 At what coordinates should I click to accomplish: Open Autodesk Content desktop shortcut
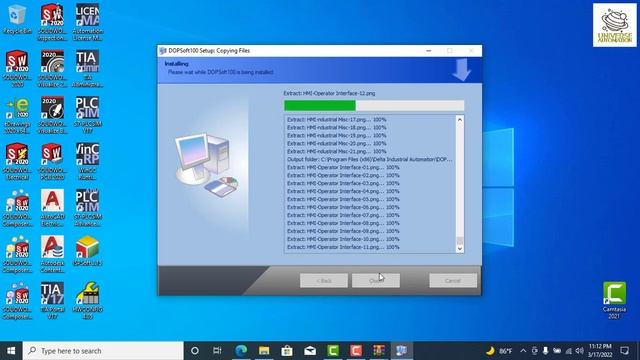click(x=52, y=254)
